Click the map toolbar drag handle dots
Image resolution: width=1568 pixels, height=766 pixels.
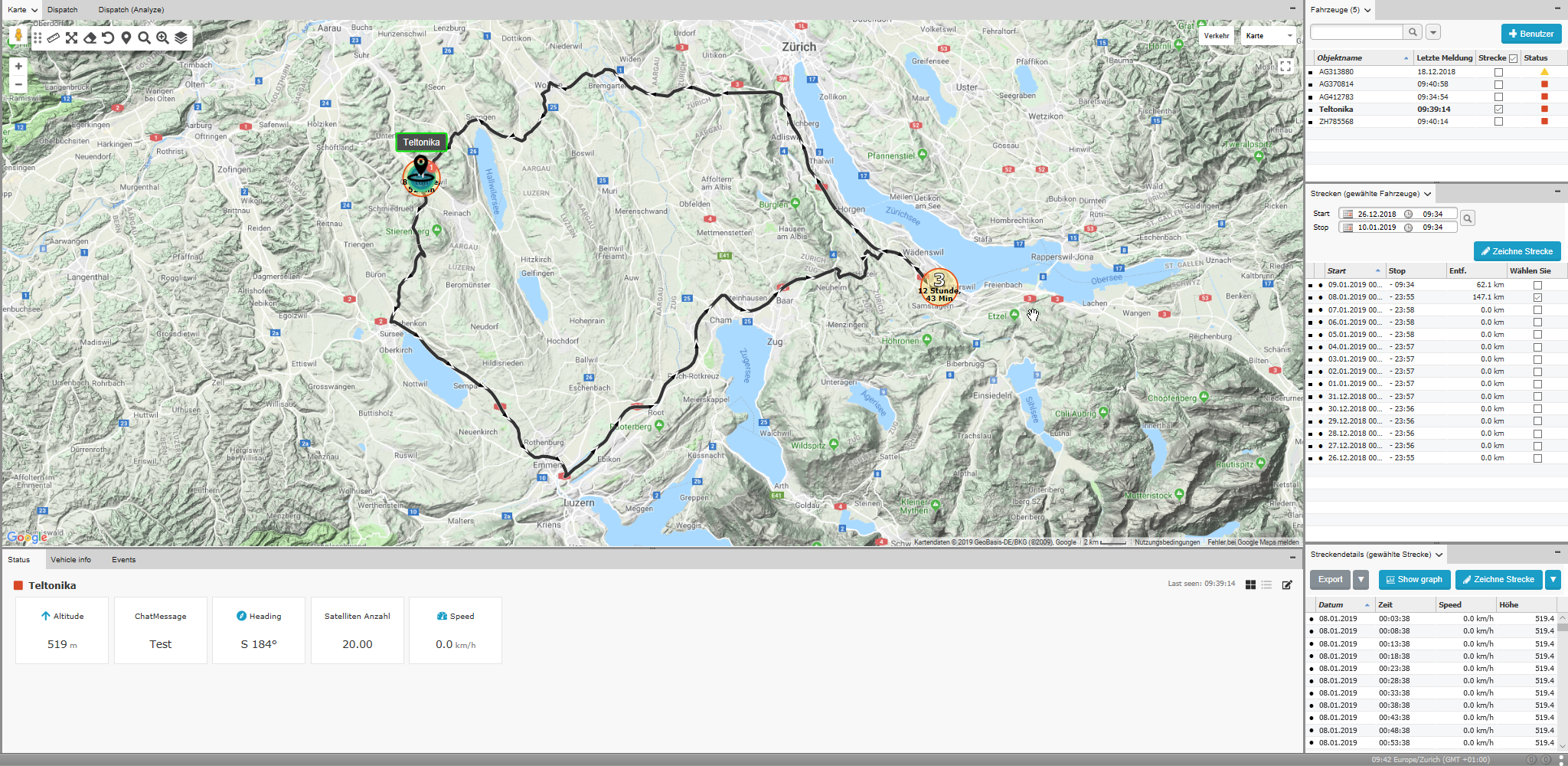pos(38,38)
